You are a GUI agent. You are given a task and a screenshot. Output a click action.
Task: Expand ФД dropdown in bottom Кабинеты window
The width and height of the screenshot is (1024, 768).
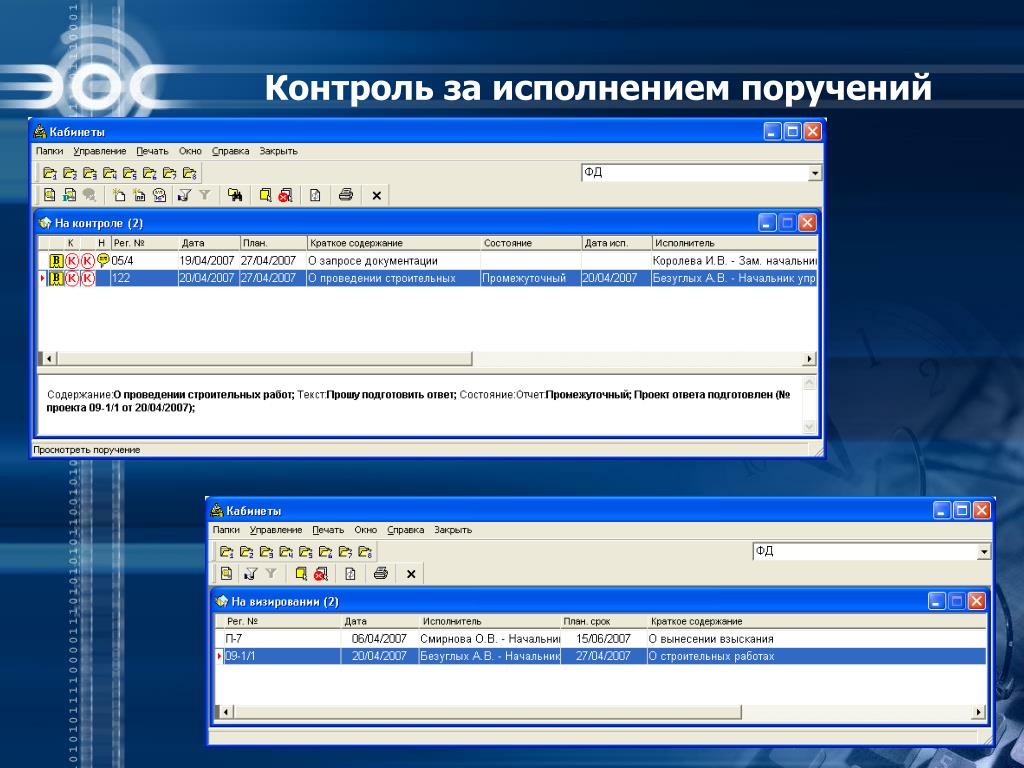(984, 552)
